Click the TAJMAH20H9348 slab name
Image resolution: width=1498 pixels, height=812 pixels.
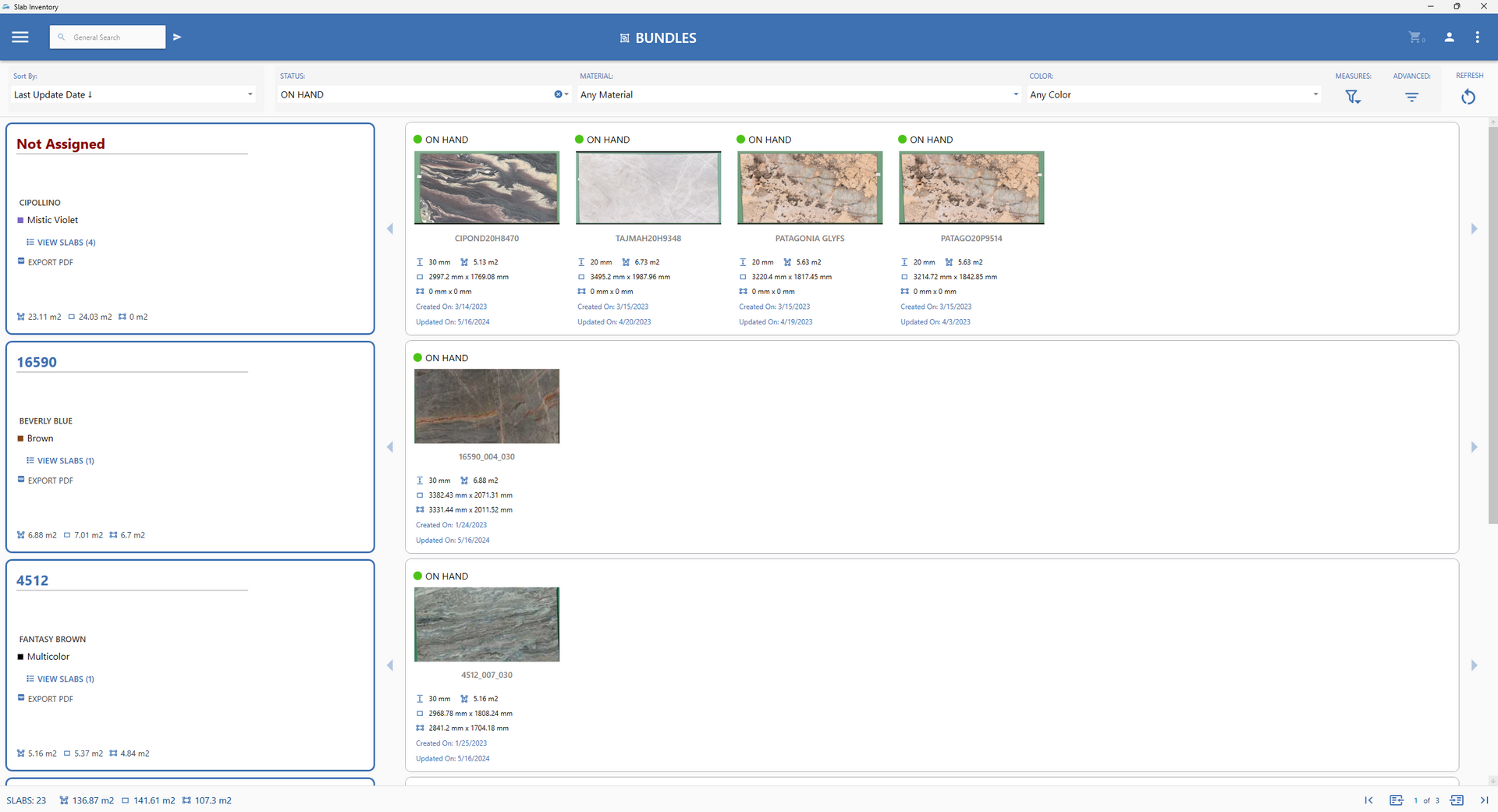tap(648, 239)
